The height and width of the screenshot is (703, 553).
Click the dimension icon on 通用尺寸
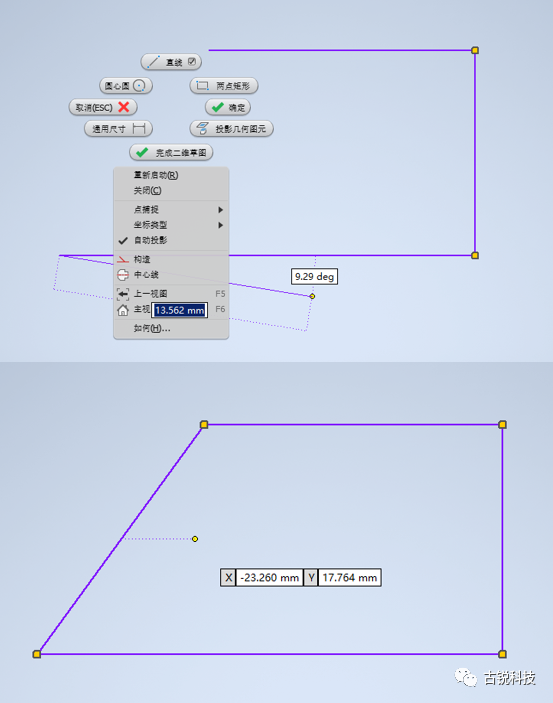139,129
